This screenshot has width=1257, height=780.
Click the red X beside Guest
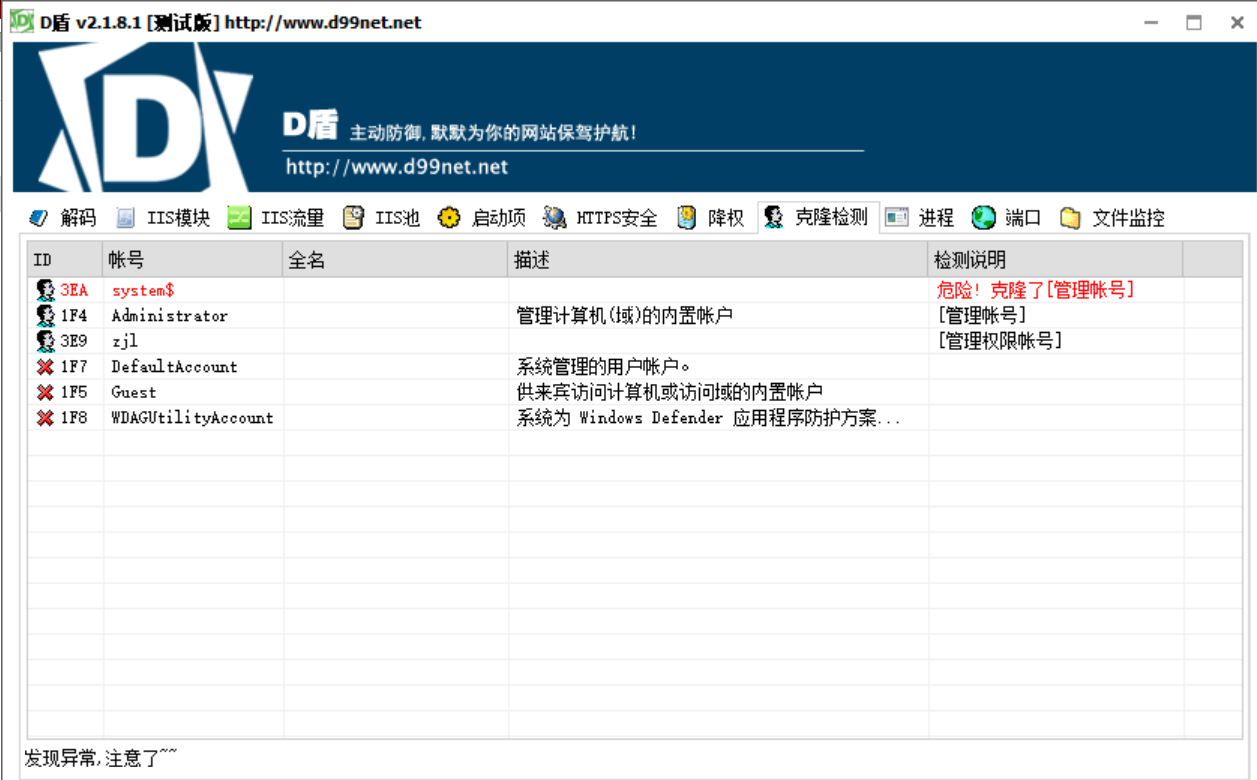(45, 393)
